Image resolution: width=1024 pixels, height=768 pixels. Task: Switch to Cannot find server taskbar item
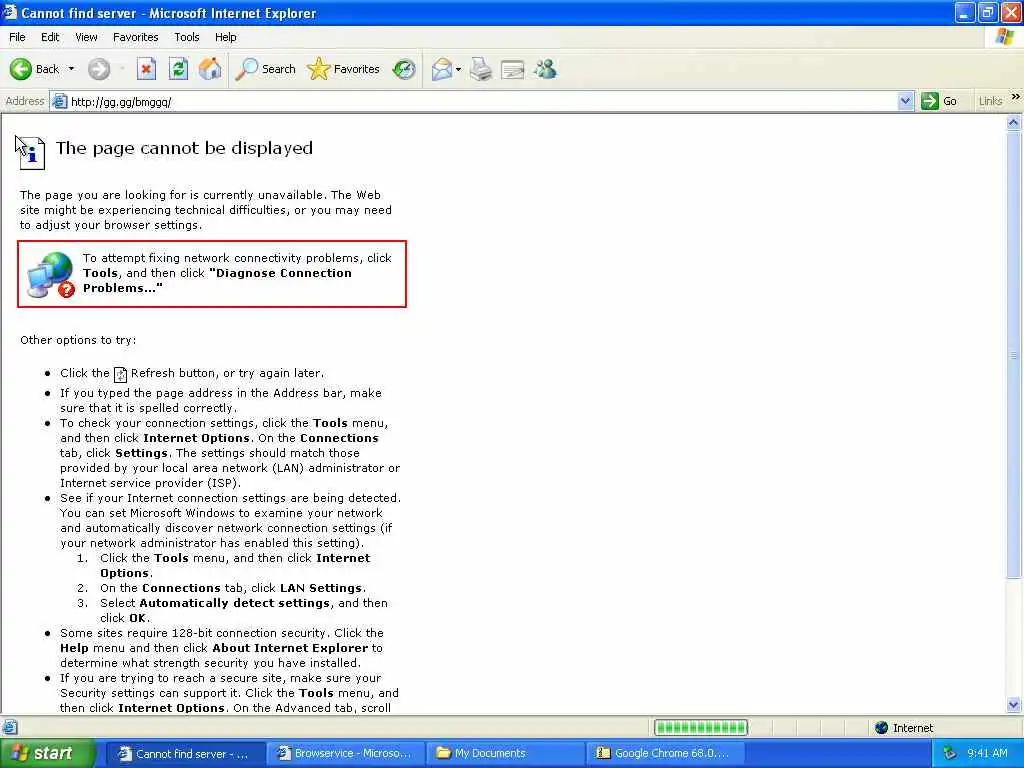click(x=184, y=754)
